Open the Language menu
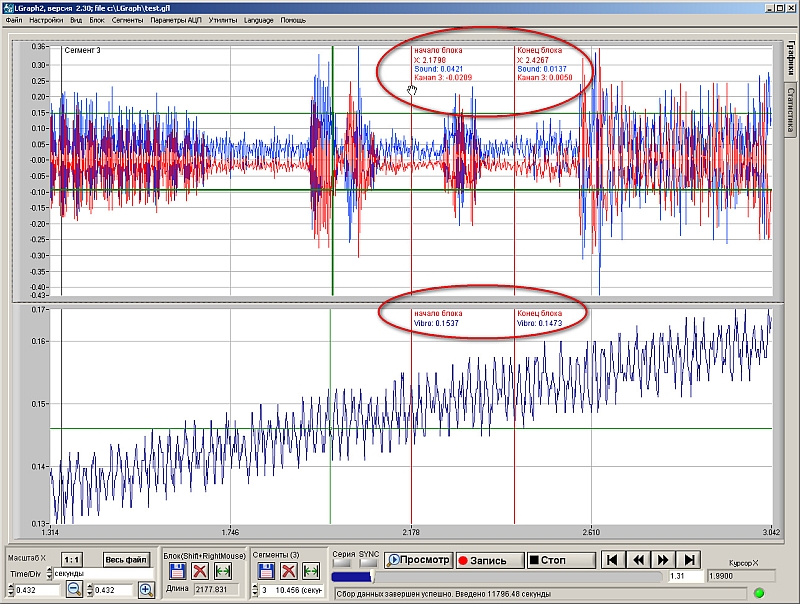The height and width of the screenshot is (604, 800). (259, 20)
